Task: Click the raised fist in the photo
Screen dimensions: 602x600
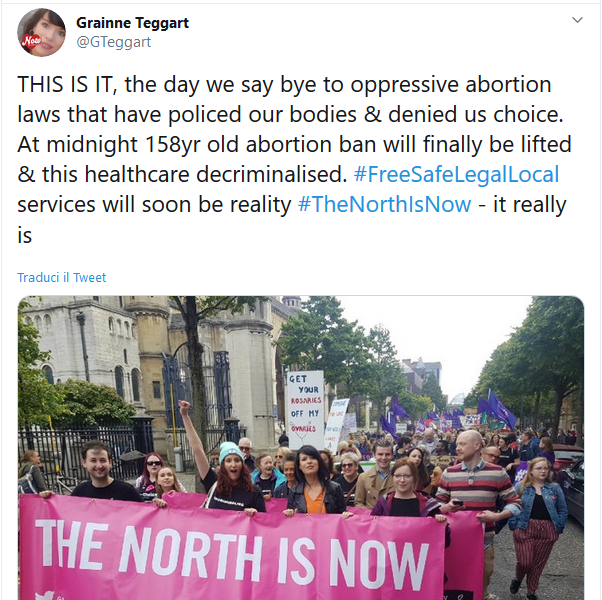Action: [x=185, y=407]
